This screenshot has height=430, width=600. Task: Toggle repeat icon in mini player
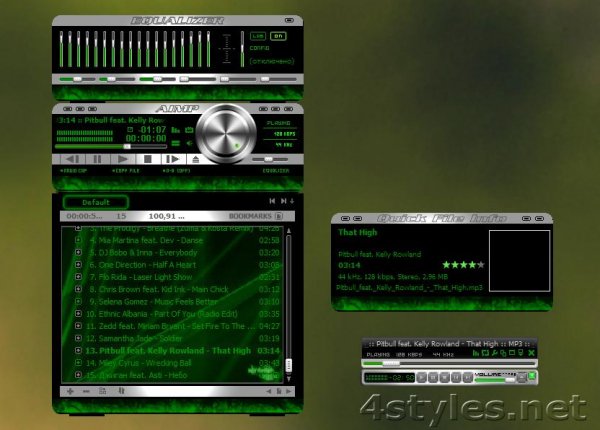(486, 353)
